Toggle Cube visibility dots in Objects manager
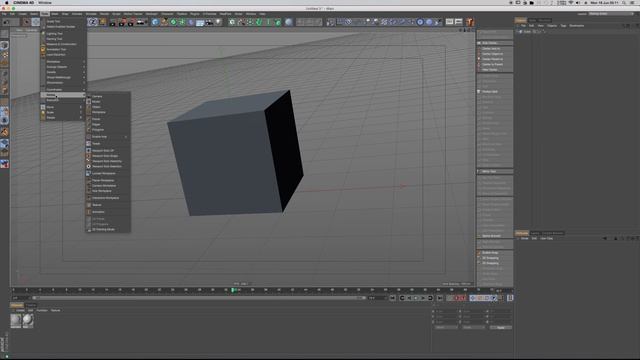640x360 pixels. [539, 31]
